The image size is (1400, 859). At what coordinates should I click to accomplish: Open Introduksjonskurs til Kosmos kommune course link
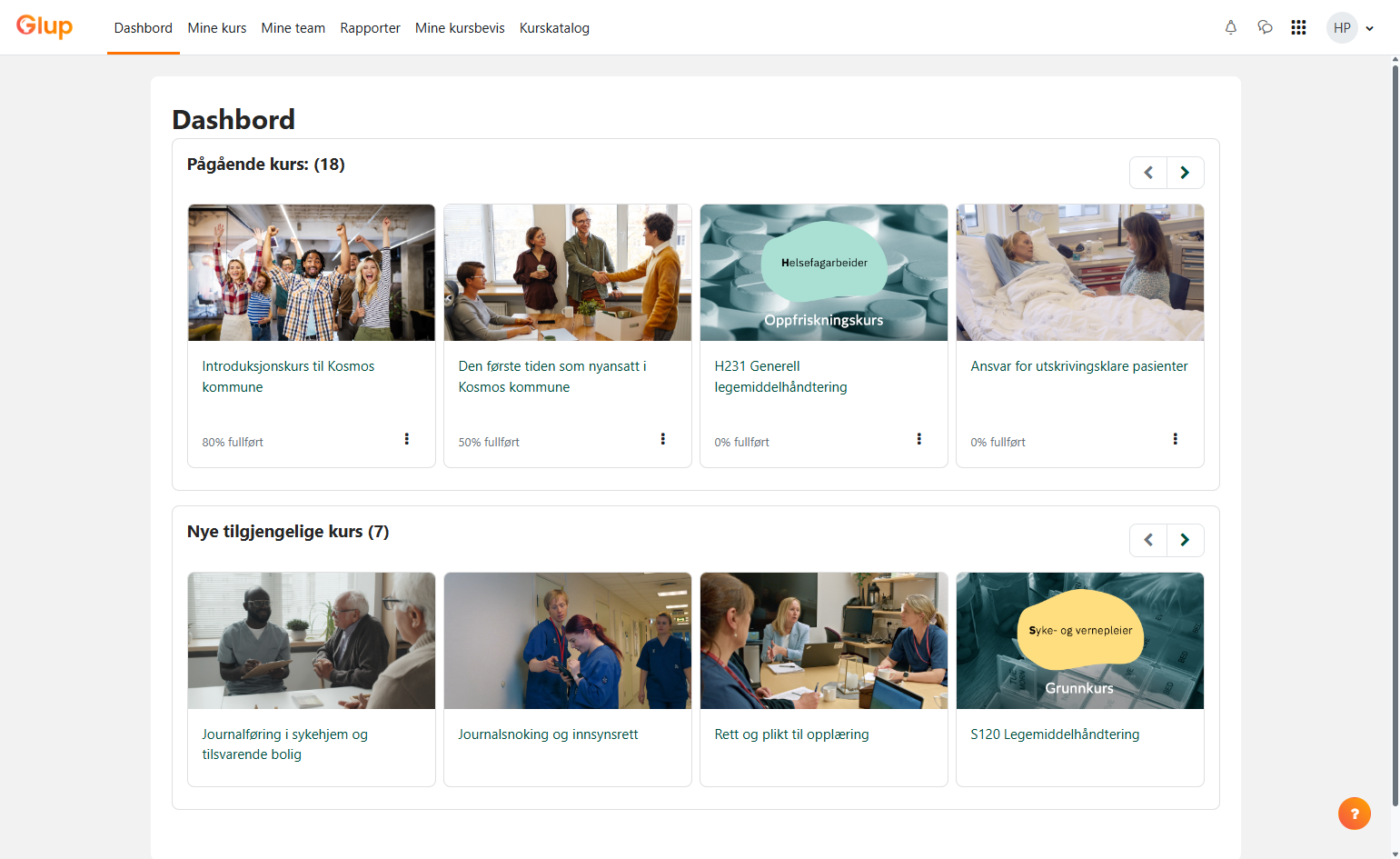tap(288, 376)
